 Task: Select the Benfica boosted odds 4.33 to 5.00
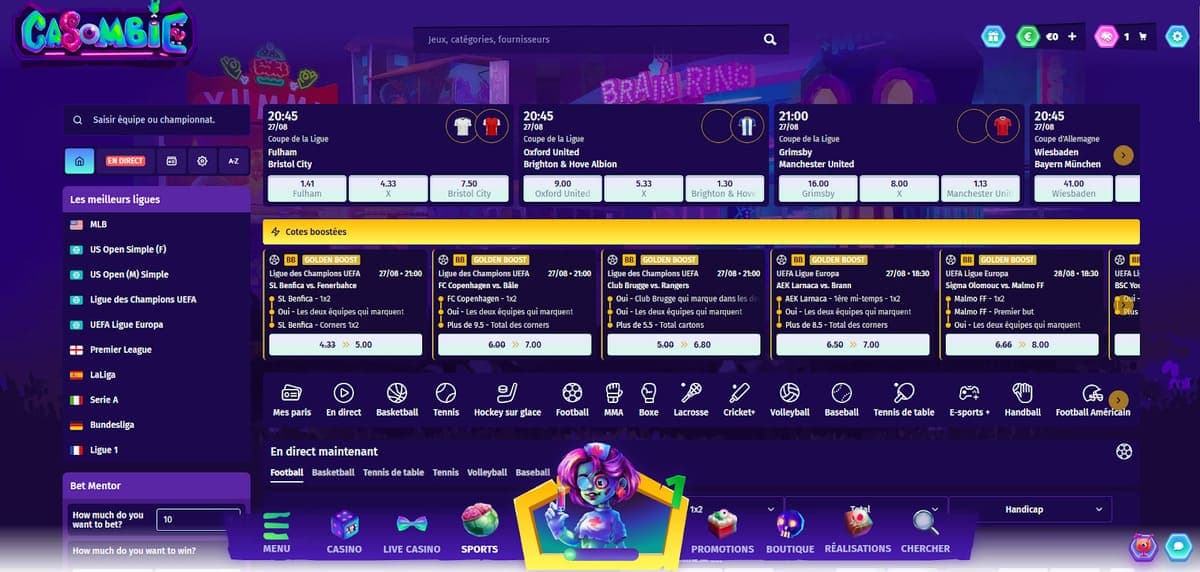346,344
